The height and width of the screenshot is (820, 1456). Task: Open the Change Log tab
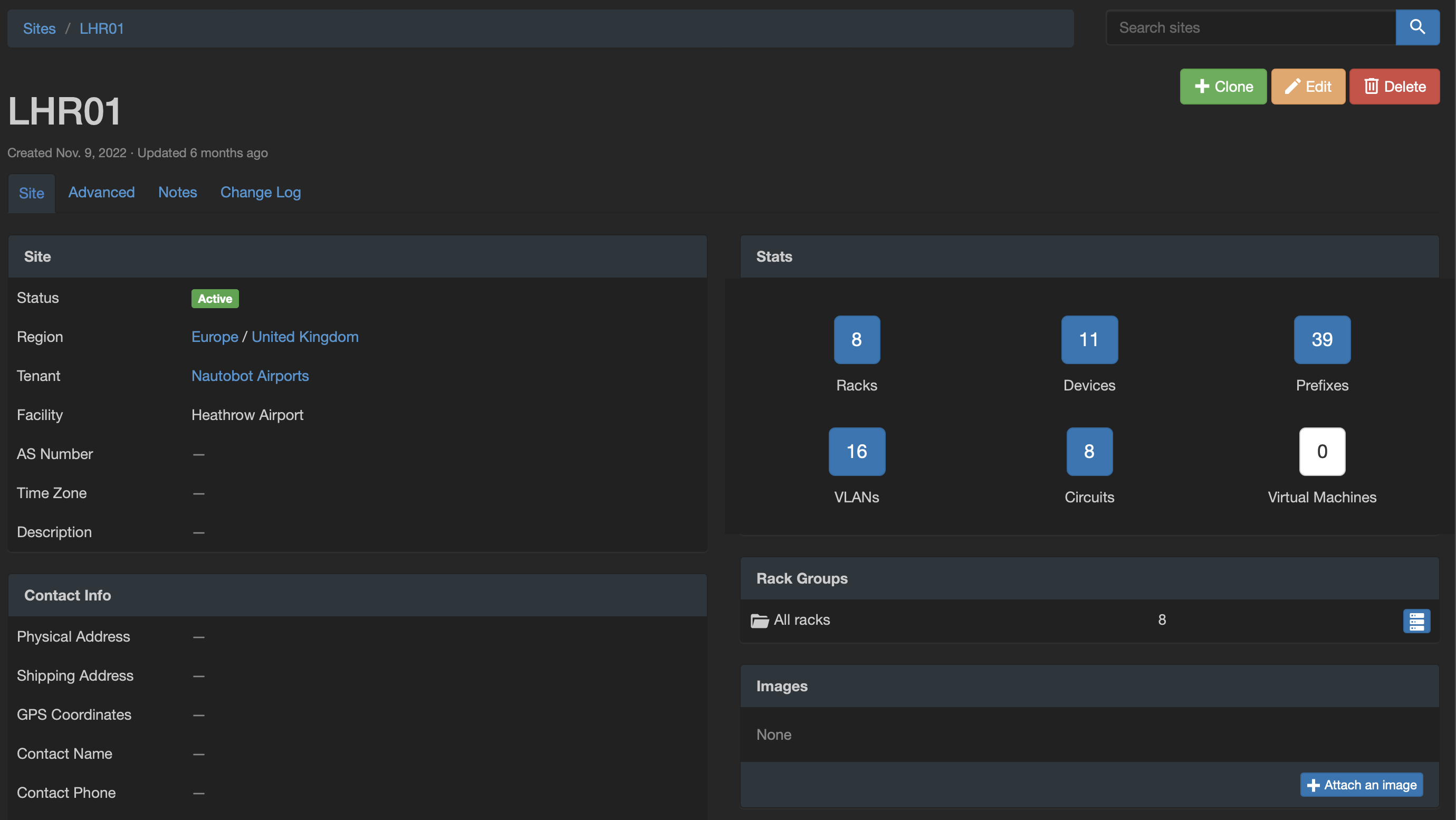pyautogui.click(x=260, y=192)
